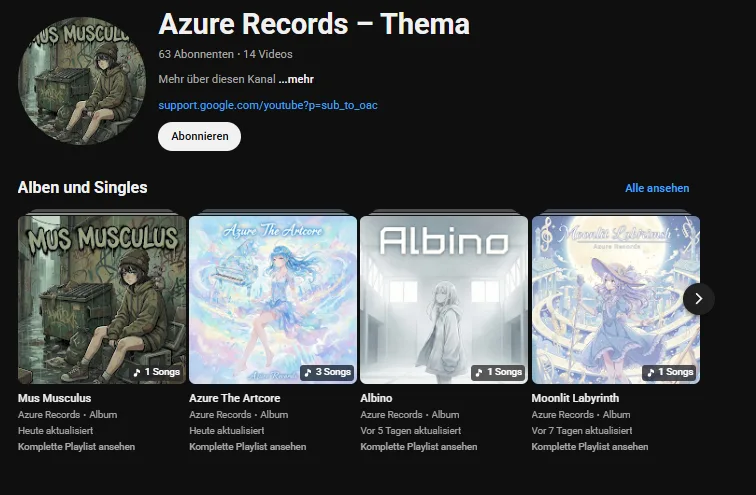
Task: Open the Moonlit Labyrinth album cover
Action: [x=615, y=299]
